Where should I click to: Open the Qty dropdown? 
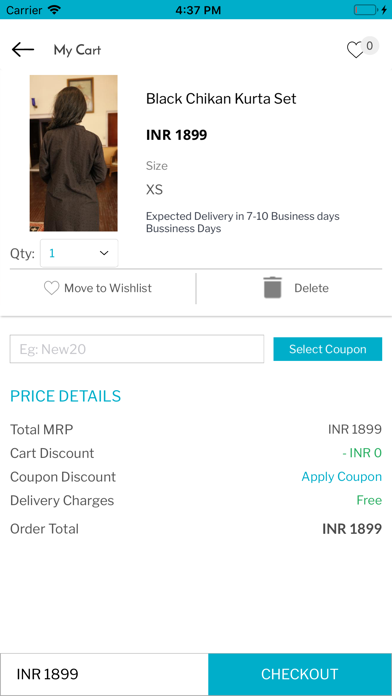(79, 253)
